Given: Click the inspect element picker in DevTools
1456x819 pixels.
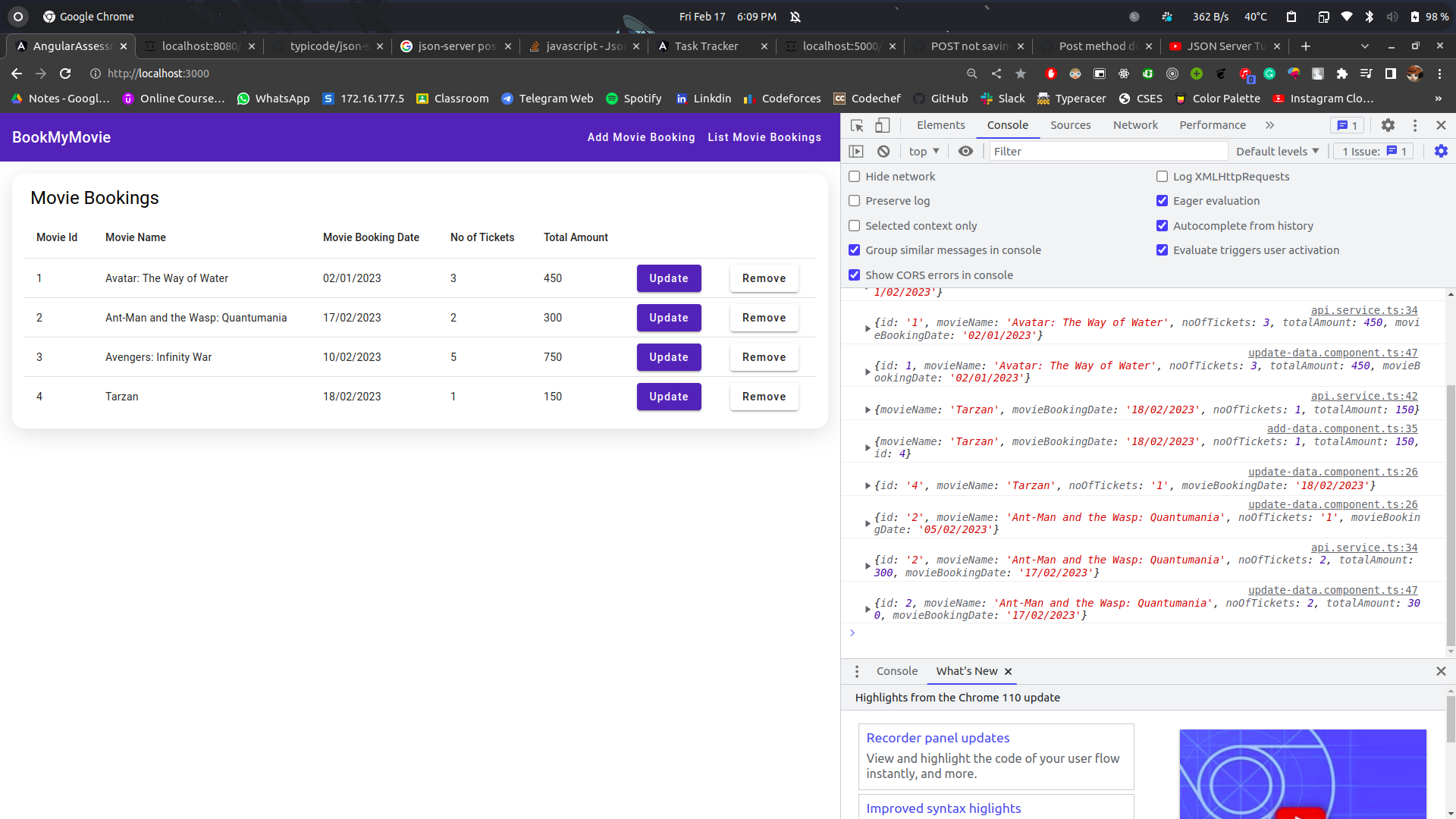Looking at the screenshot, I should click(x=857, y=125).
